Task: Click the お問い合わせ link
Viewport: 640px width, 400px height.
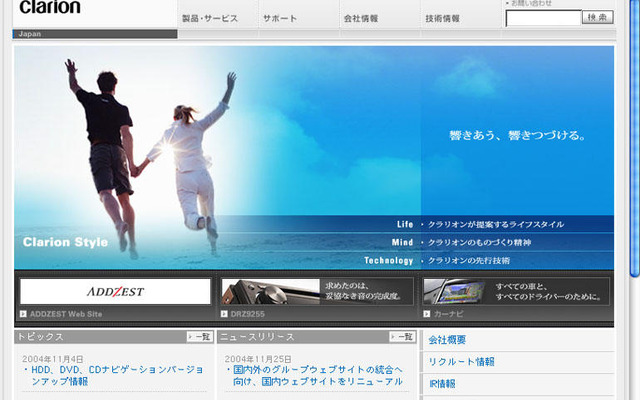Action: coord(531,3)
